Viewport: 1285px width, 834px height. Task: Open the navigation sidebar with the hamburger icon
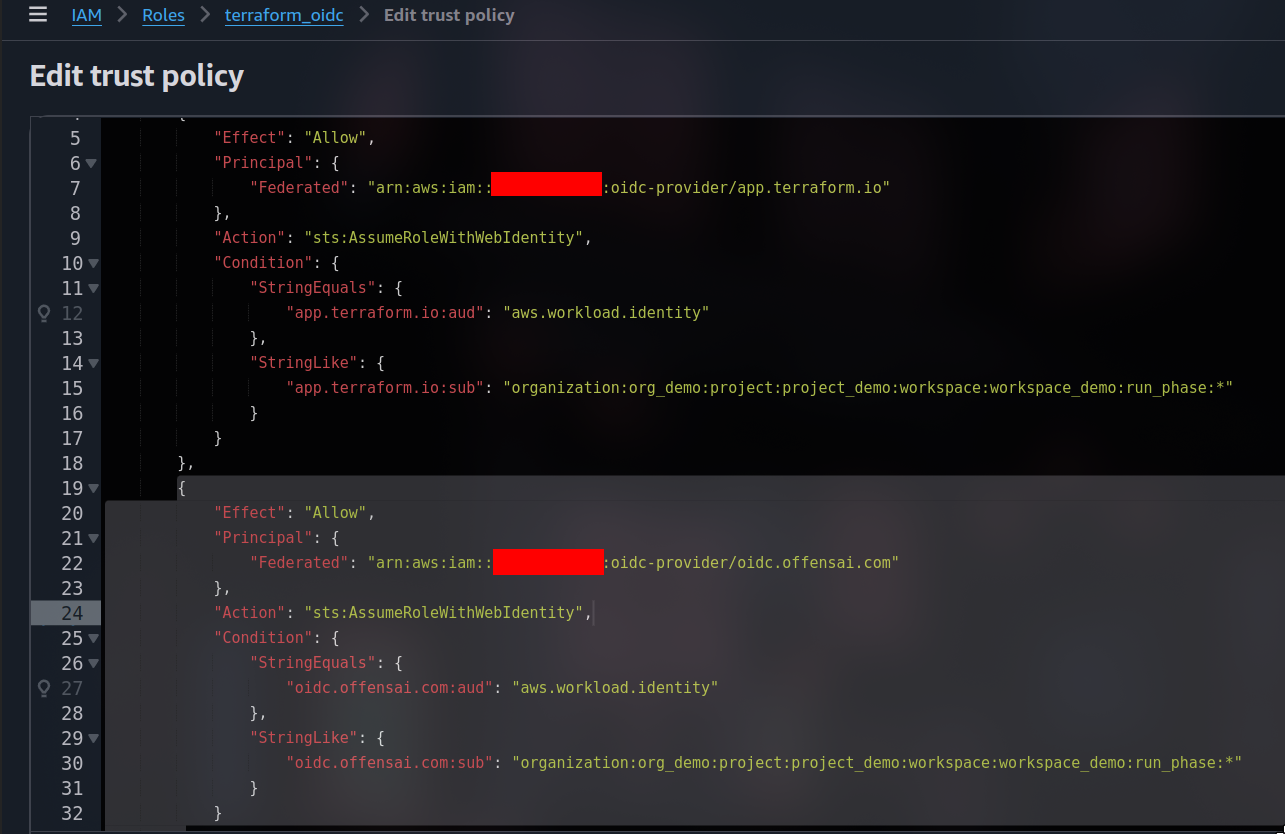[x=38, y=15]
